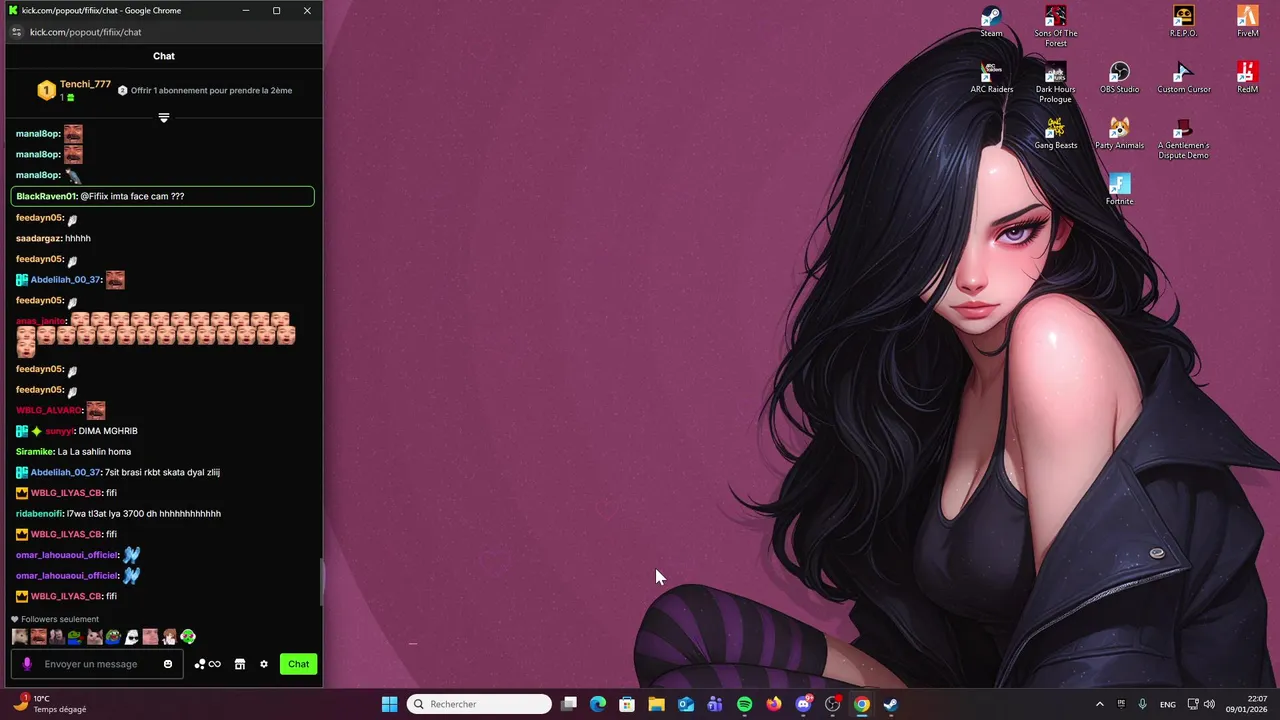Open the Steam desktop shortcut

tap(991, 21)
